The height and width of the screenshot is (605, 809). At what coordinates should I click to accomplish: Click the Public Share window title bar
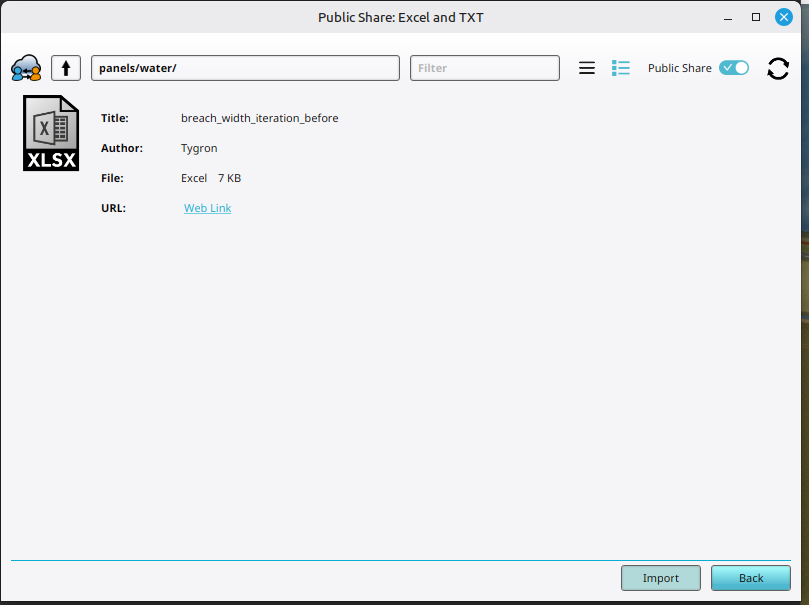[x=400, y=17]
